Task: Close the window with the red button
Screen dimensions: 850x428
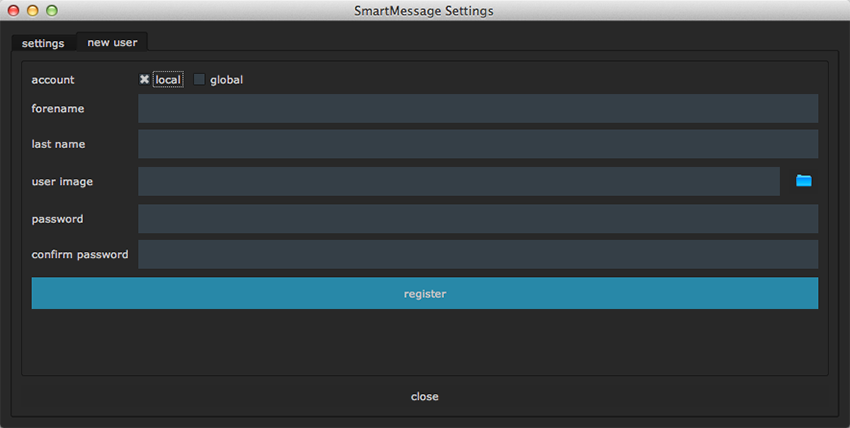Action: pyautogui.click(x=14, y=11)
